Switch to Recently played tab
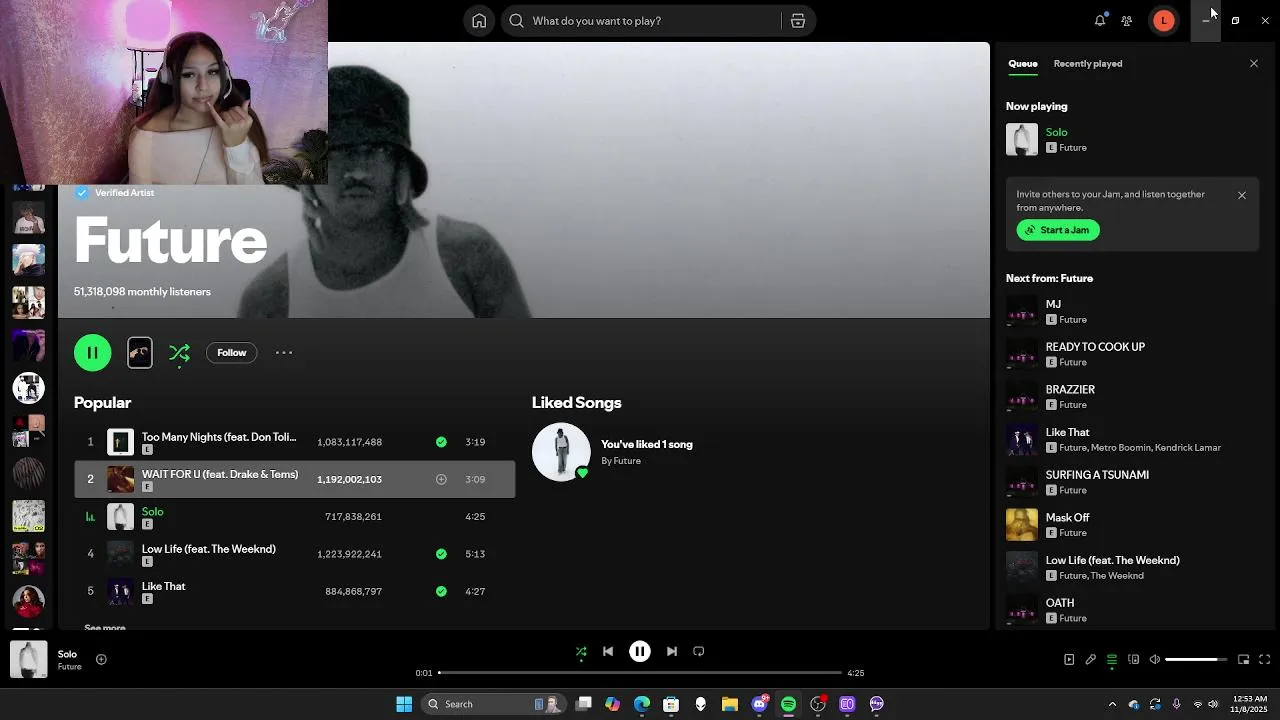Viewport: 1280px width, 720px height. (x=1087, y=63)
